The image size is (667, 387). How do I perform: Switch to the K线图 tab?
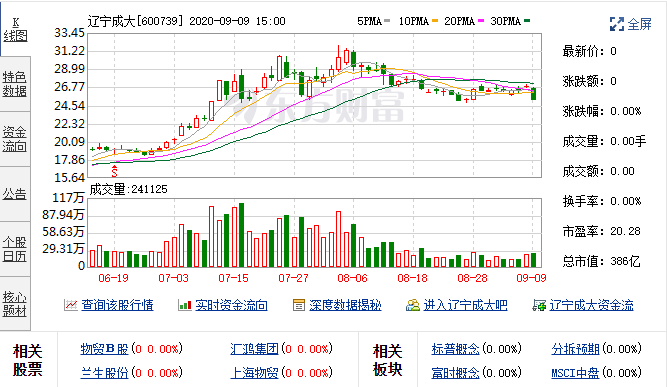tap(15, 29)
